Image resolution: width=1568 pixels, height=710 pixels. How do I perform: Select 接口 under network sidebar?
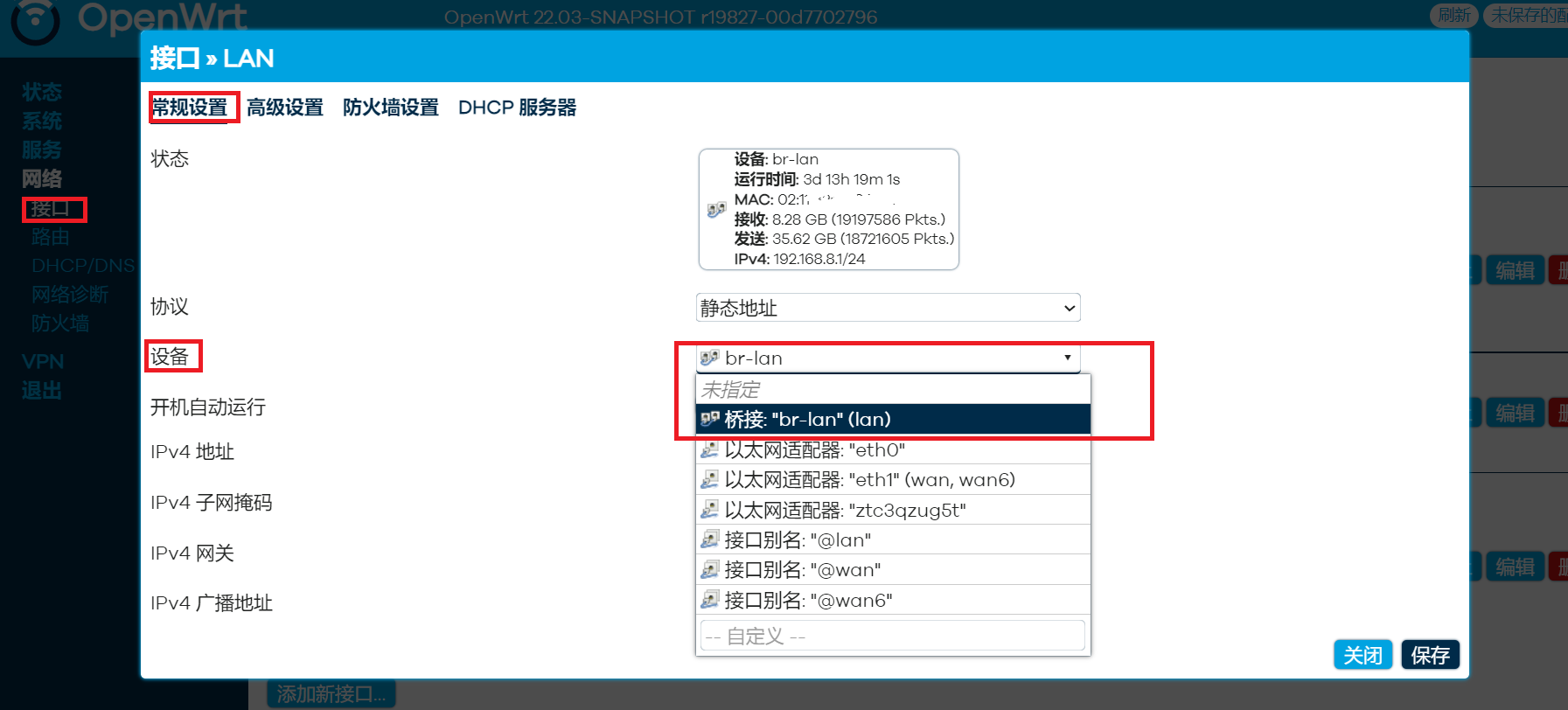[50, 209]
